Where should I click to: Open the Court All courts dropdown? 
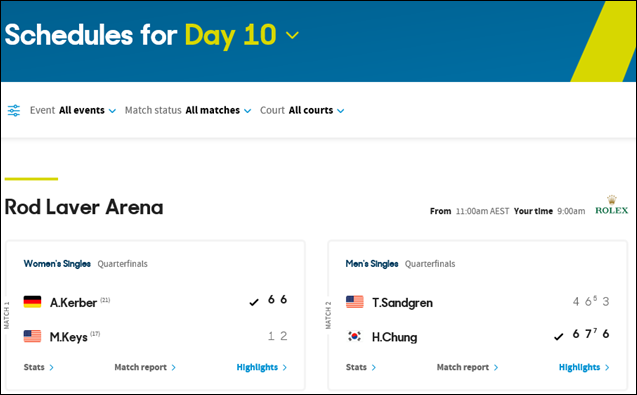point(302,111)
